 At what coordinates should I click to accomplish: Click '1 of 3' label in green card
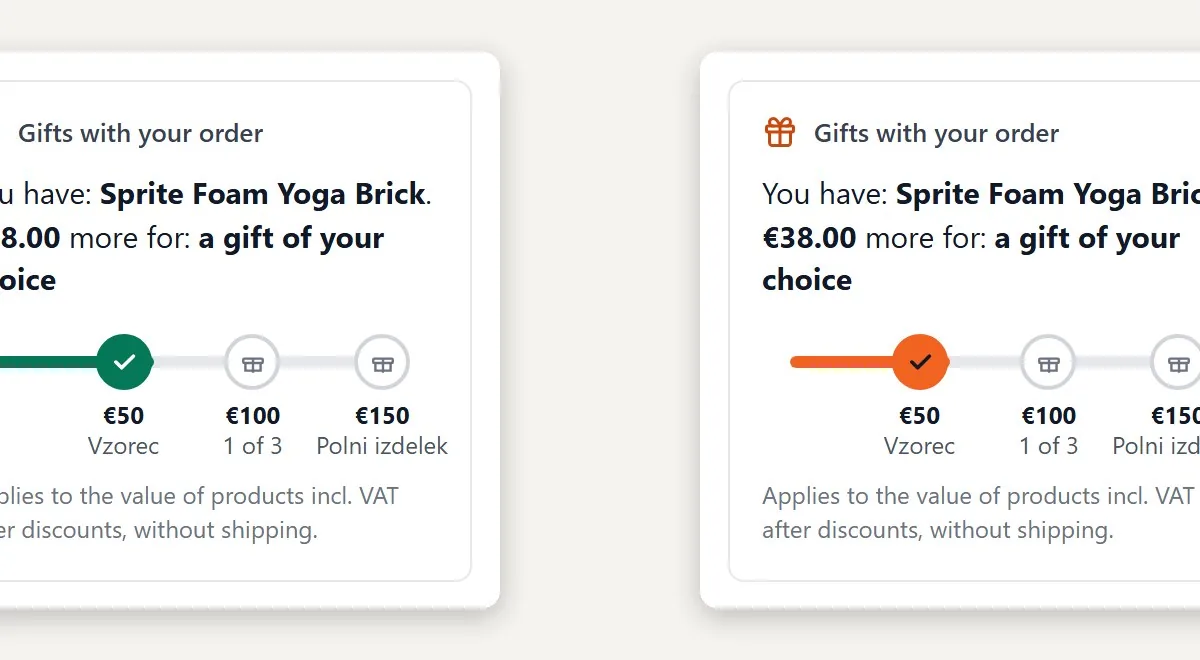pyautogui.click(x=253, y=446)
